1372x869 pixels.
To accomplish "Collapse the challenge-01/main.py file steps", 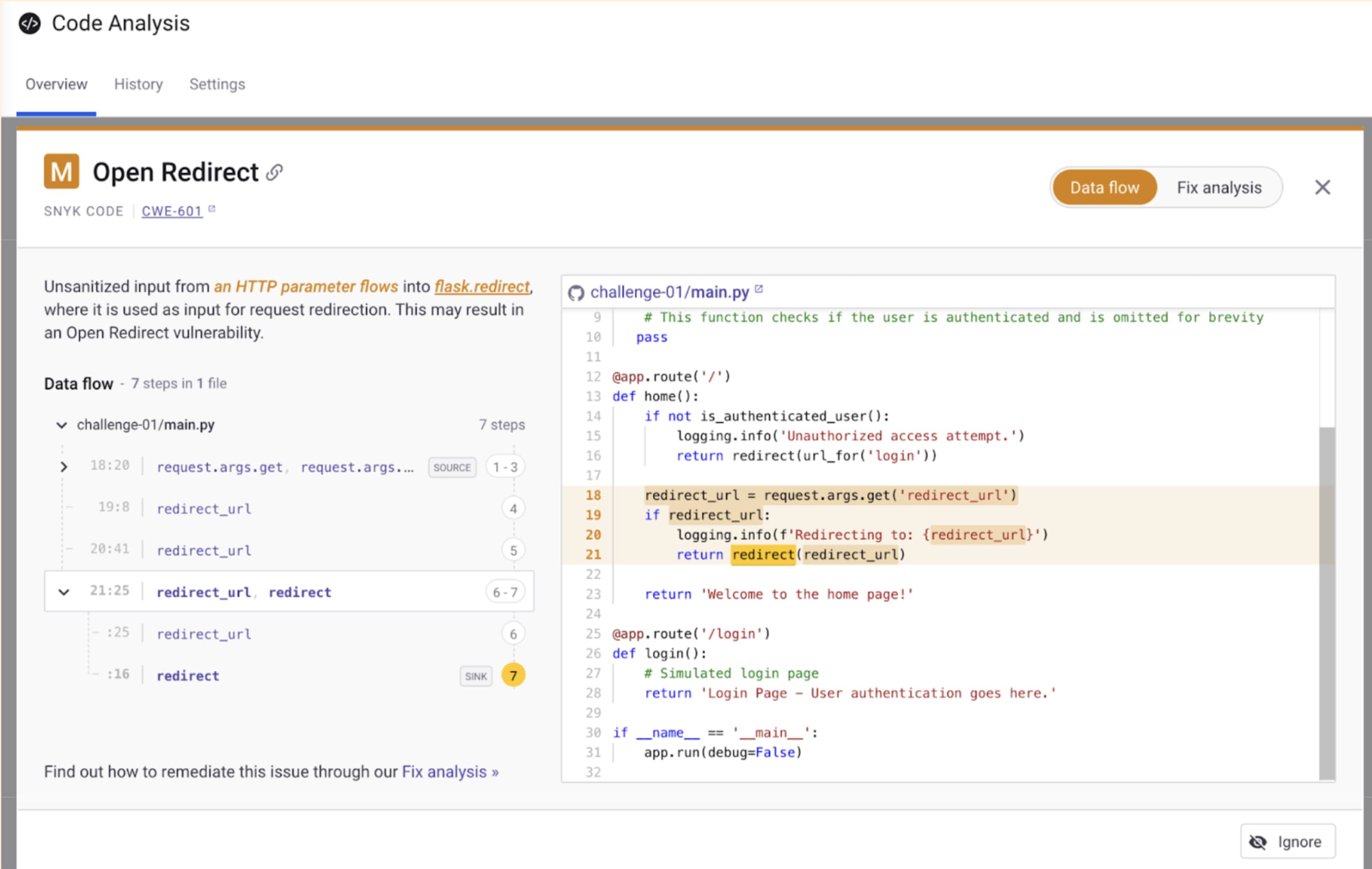I will 62,425.
